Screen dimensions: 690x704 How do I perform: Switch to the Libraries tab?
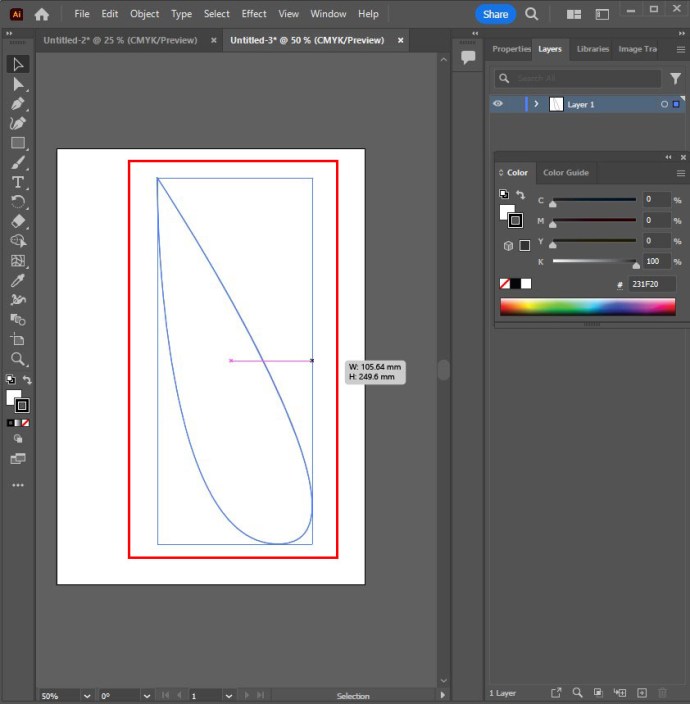pyautogui.click(x=592, y=49)
